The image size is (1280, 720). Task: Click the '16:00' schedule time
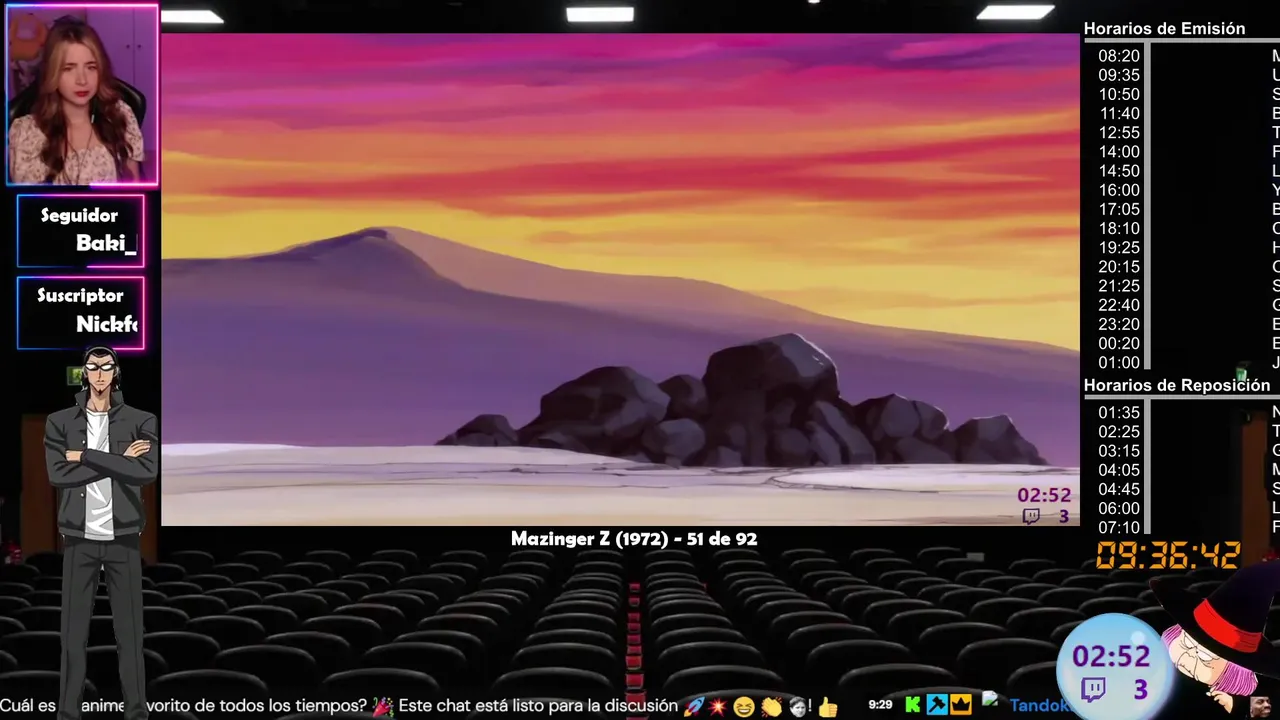pyautogui.click(x=1119, y=190)
